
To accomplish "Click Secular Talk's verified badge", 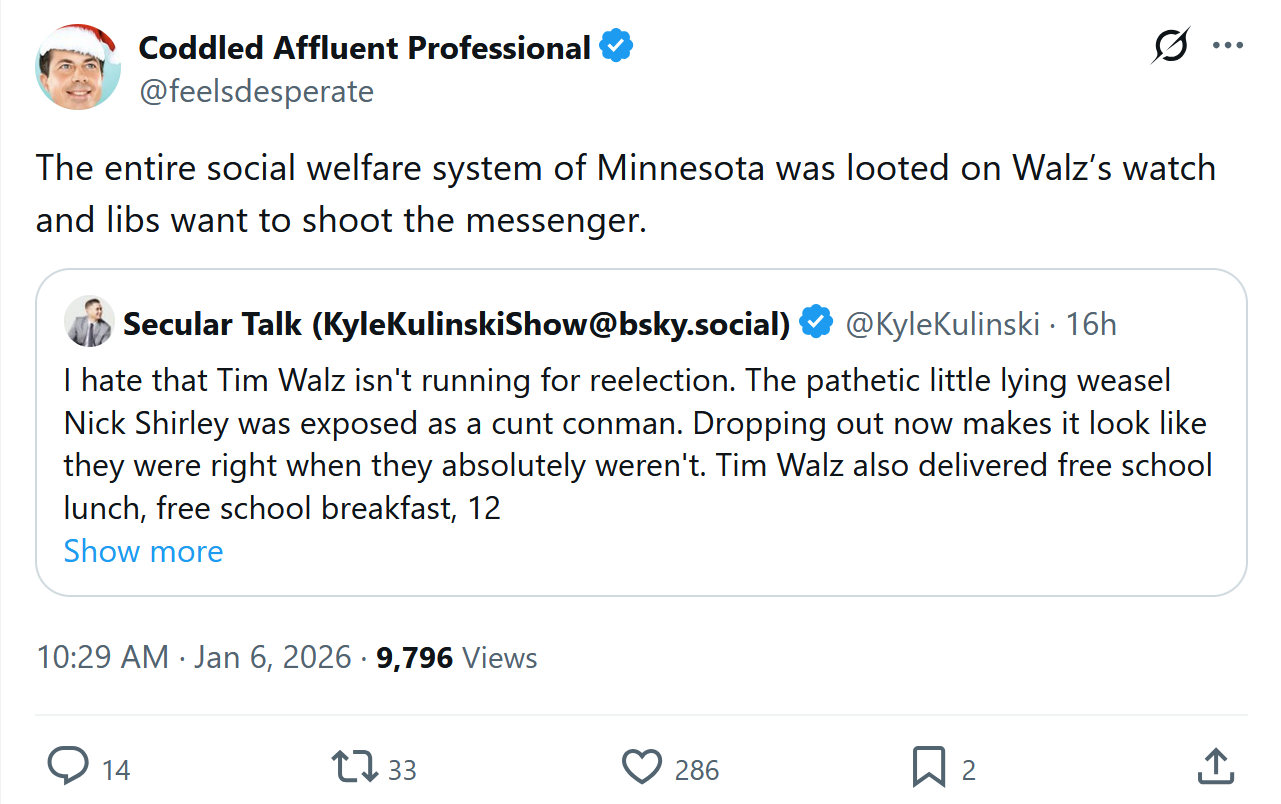I will coord(817,323).
